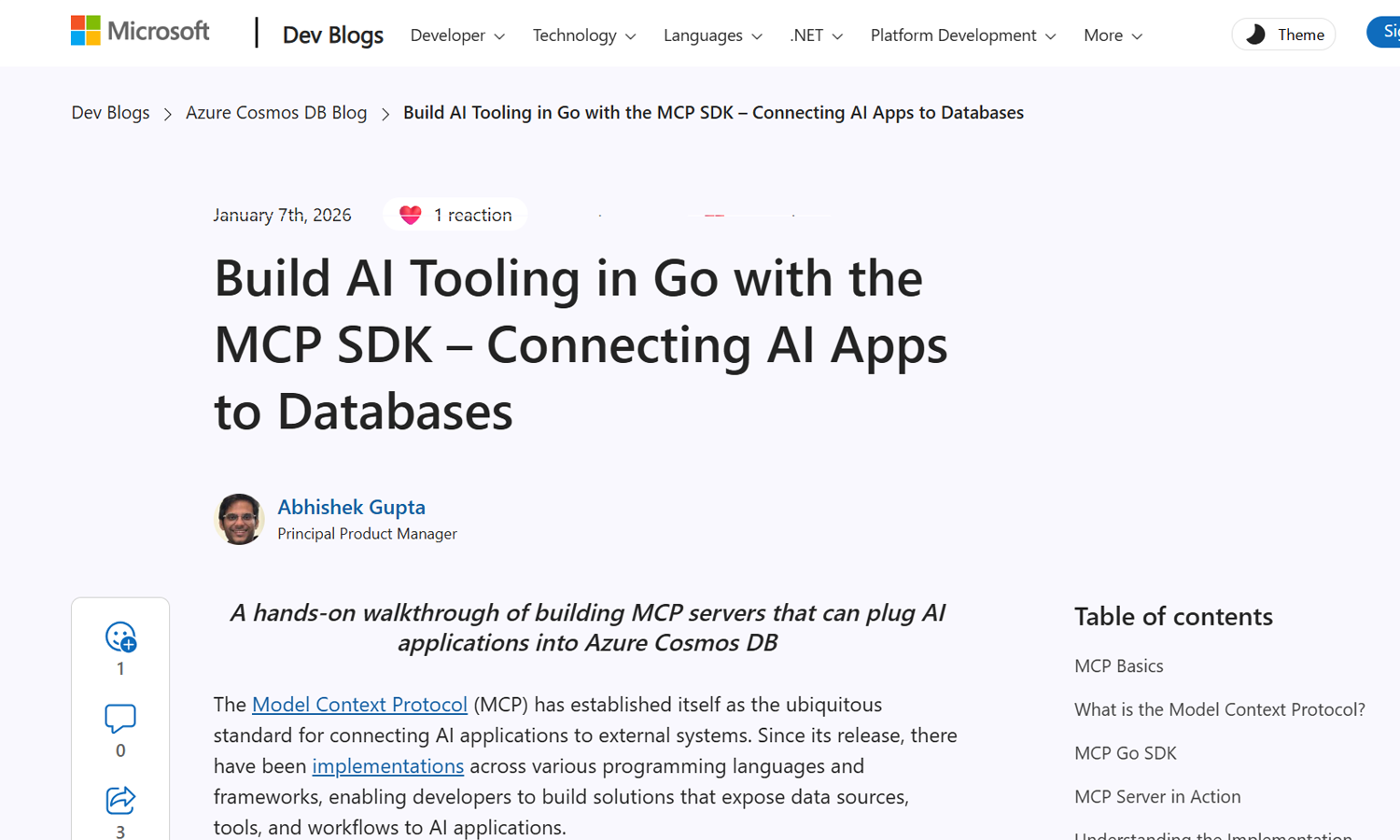Open author Abhishek Gupta's name link
This screenshot has width=1400, height=840.
click(351, 507)
